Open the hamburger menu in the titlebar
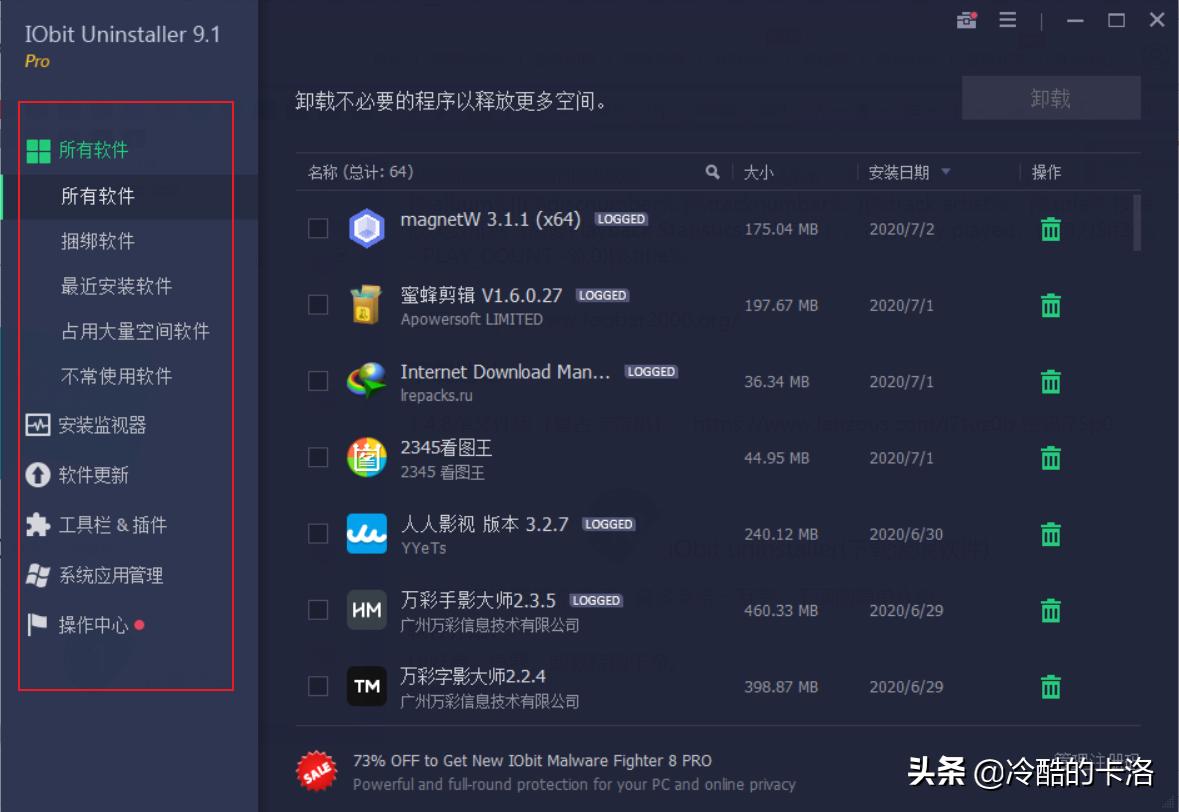1179x812 pixels. point(1007,19)
